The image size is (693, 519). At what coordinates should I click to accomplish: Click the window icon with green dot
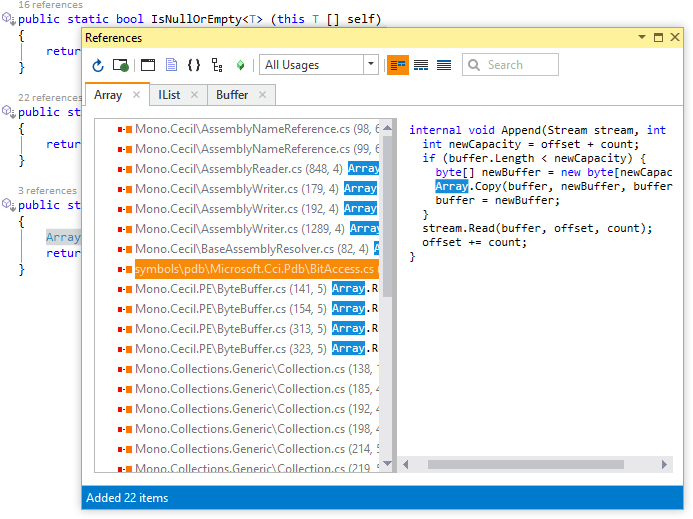click(x=121, y=65)
